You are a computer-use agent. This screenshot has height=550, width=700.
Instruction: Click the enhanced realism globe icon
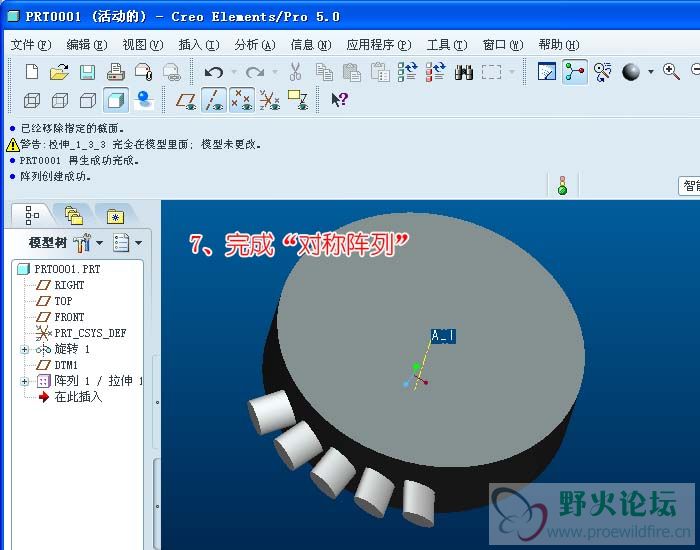pyautogui.click(x=144, y=100)
